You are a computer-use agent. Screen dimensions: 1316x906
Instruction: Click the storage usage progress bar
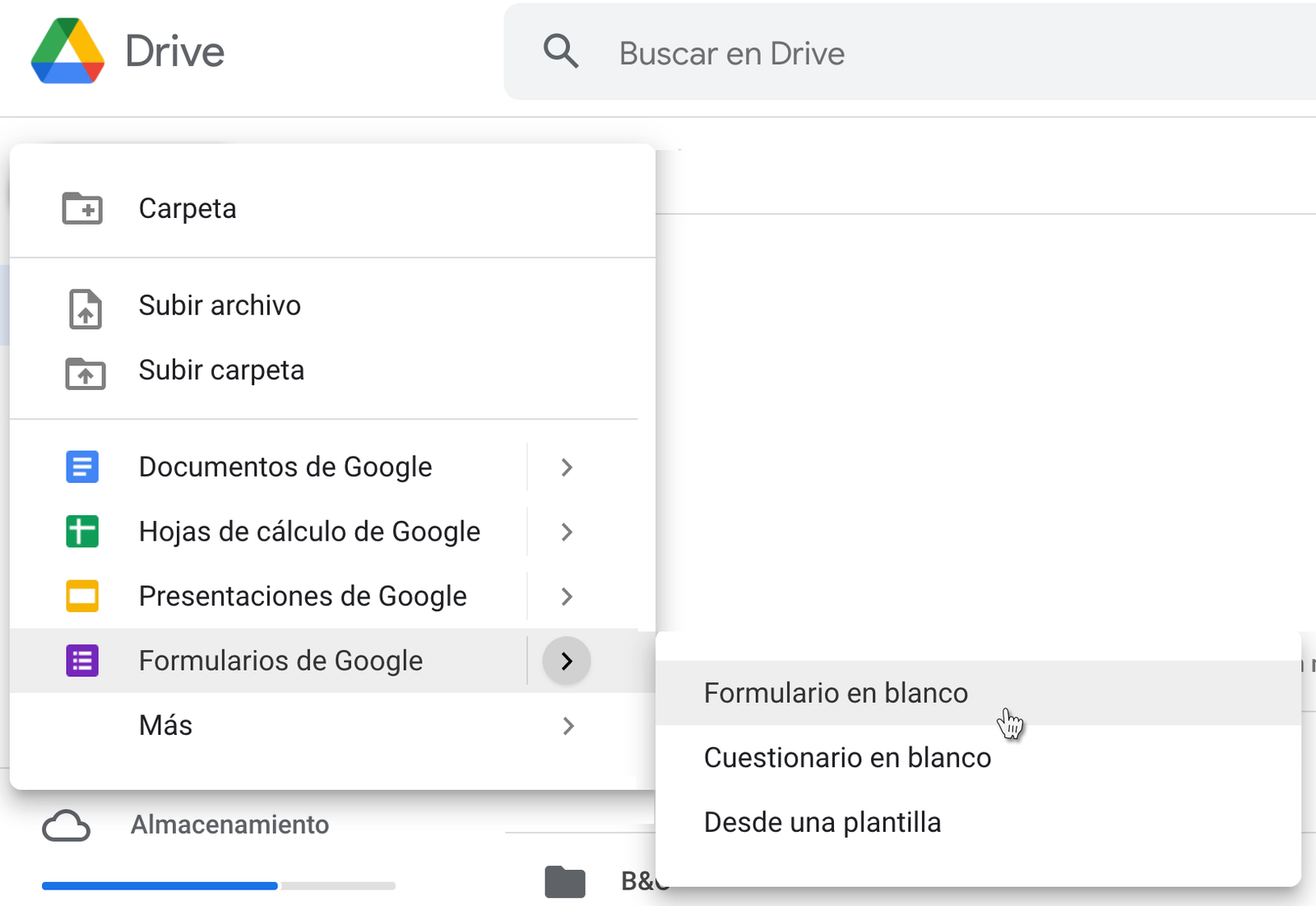point(218,885)
